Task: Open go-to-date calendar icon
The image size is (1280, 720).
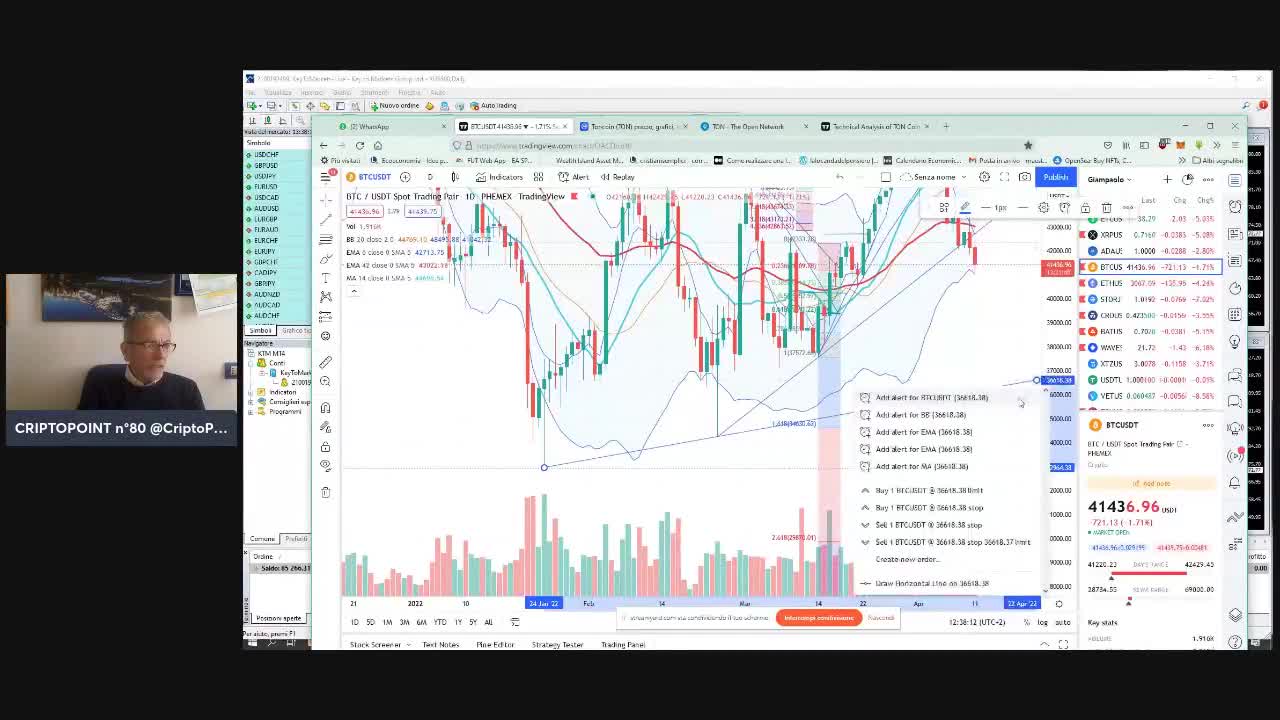Action: [515, 622]
